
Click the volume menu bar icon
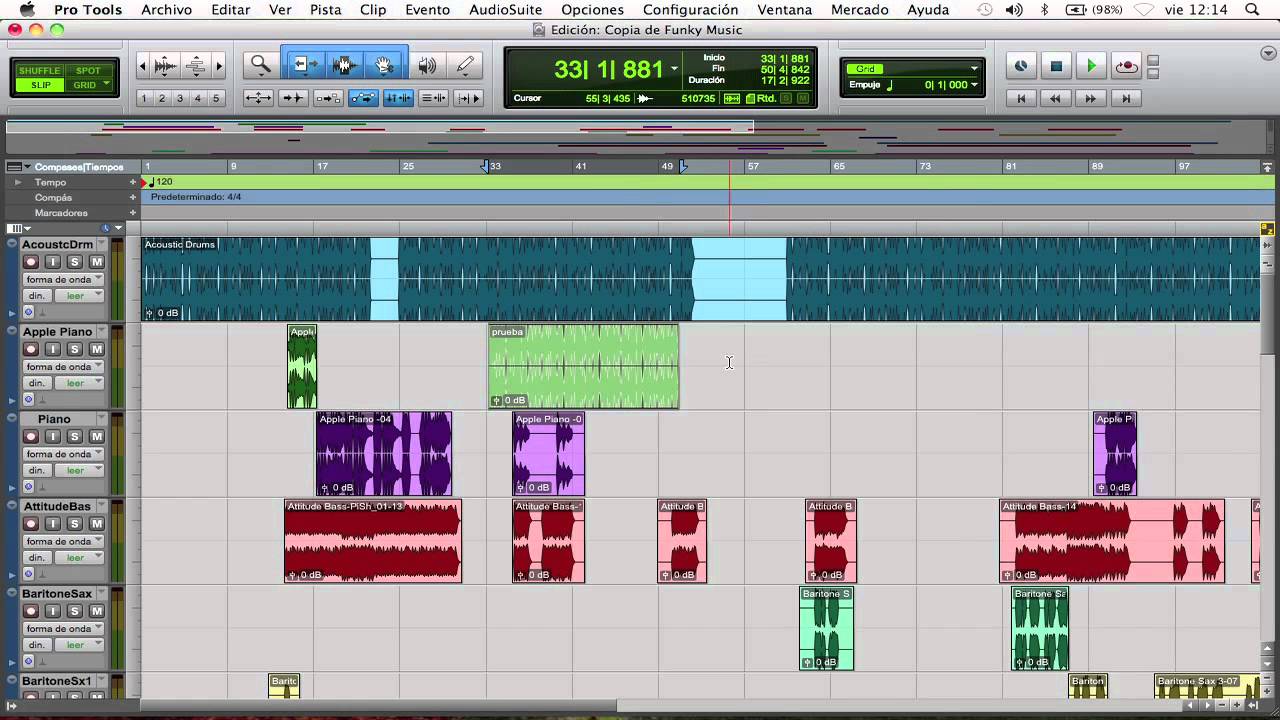(1016, 10)
